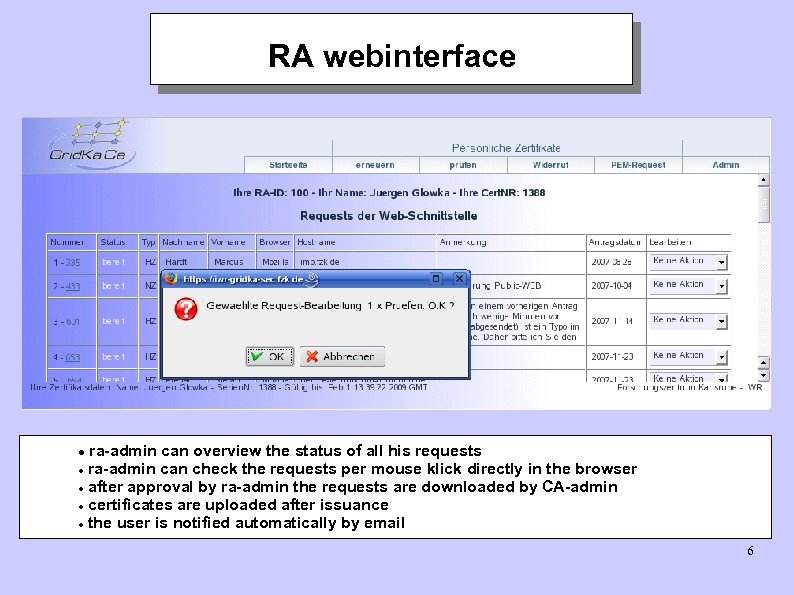Viewport: 794px width, 595px height.
Task: Click the Personliche Zertifikate heading
Action: click(506, 148)
